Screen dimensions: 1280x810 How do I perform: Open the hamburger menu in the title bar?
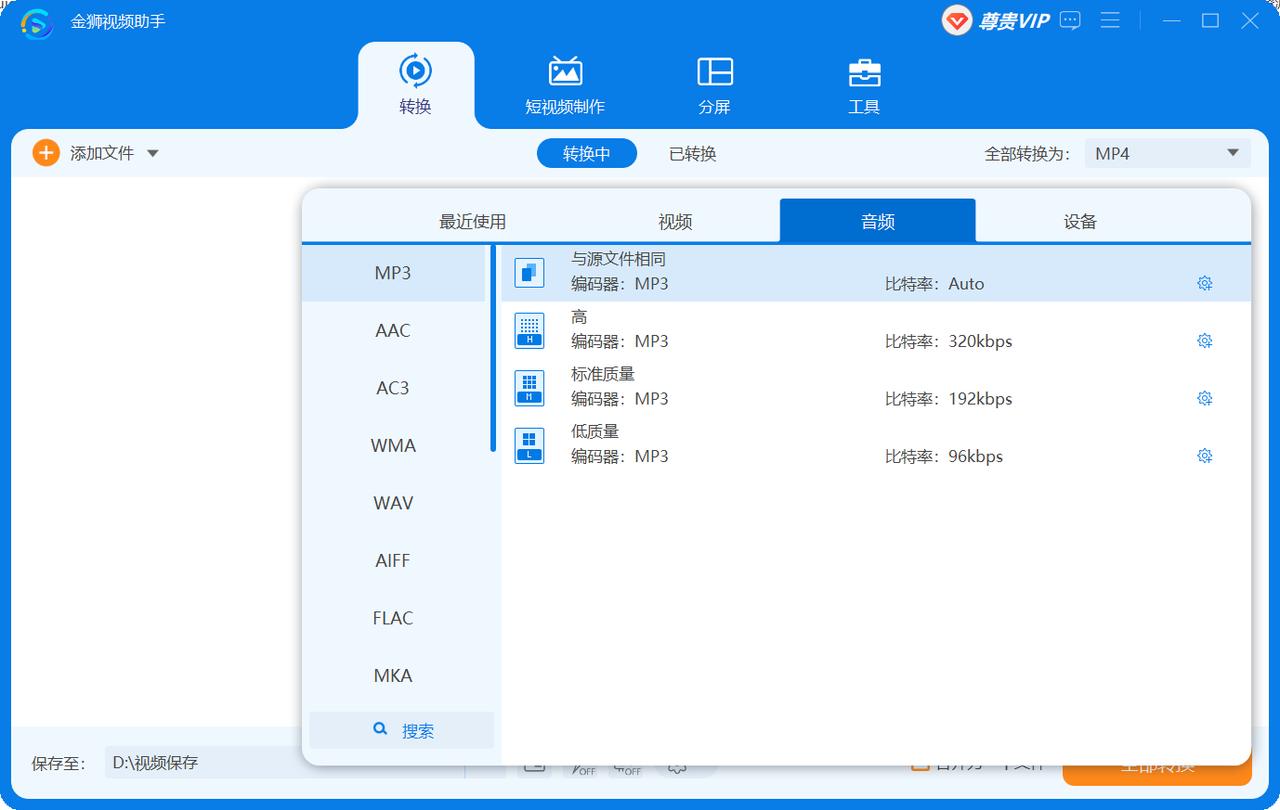1110,20
